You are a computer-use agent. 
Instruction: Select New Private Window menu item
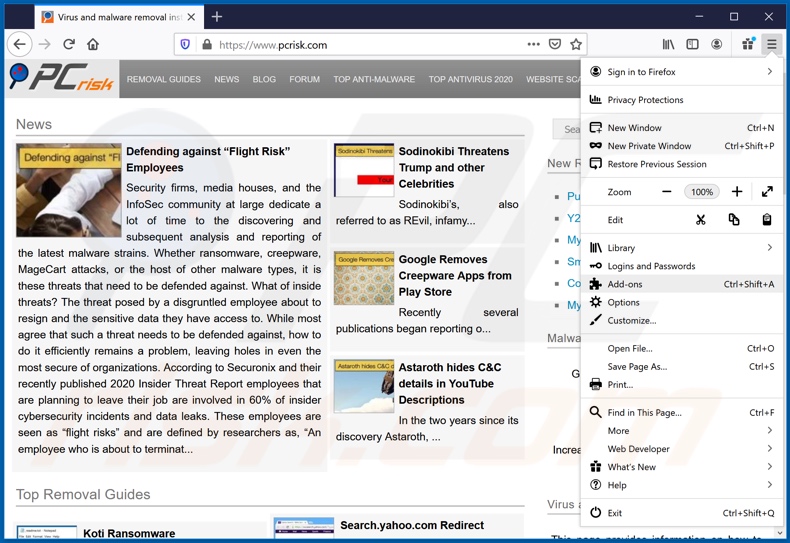pyautogui.click(x=649, y=146)
